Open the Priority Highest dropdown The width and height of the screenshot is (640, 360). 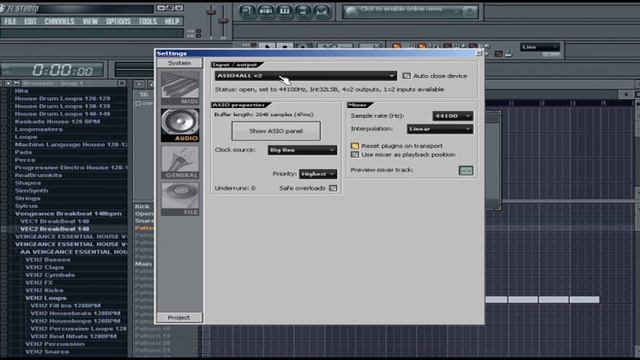click(x=318, y=174)
